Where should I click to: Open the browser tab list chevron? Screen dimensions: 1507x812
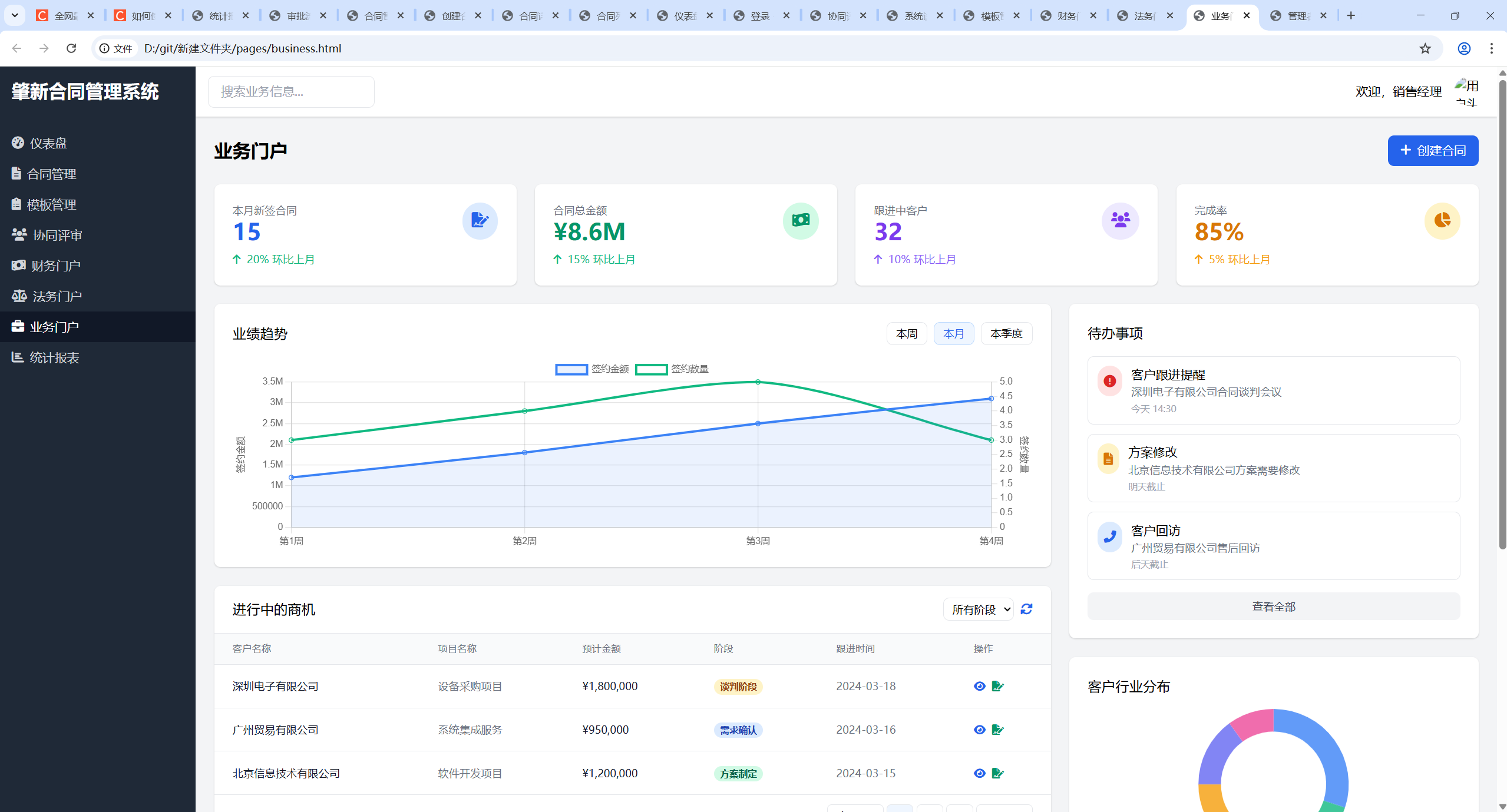click(x=15, y=15)
